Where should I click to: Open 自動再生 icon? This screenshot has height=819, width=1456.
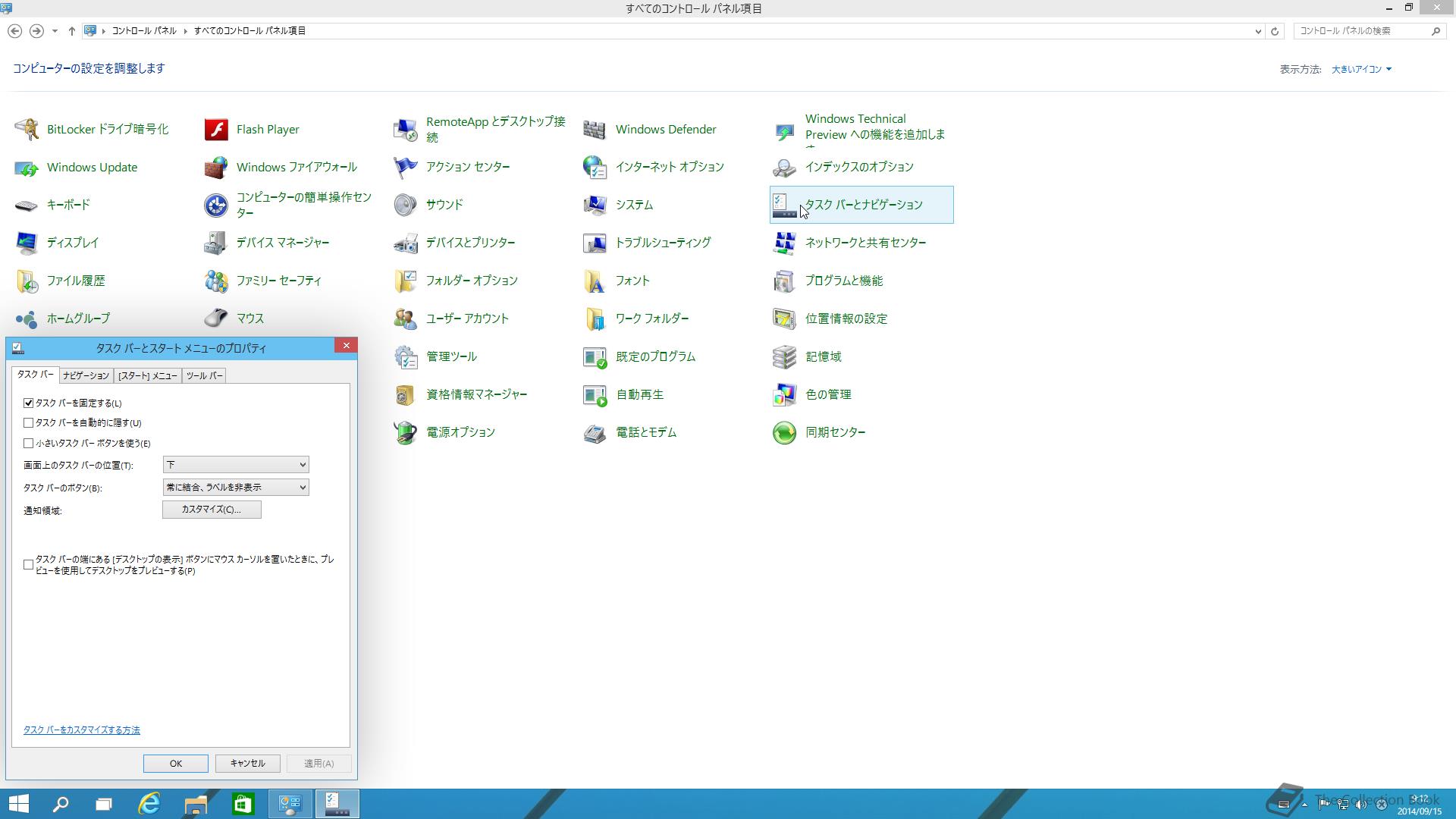tap(595, 395)
